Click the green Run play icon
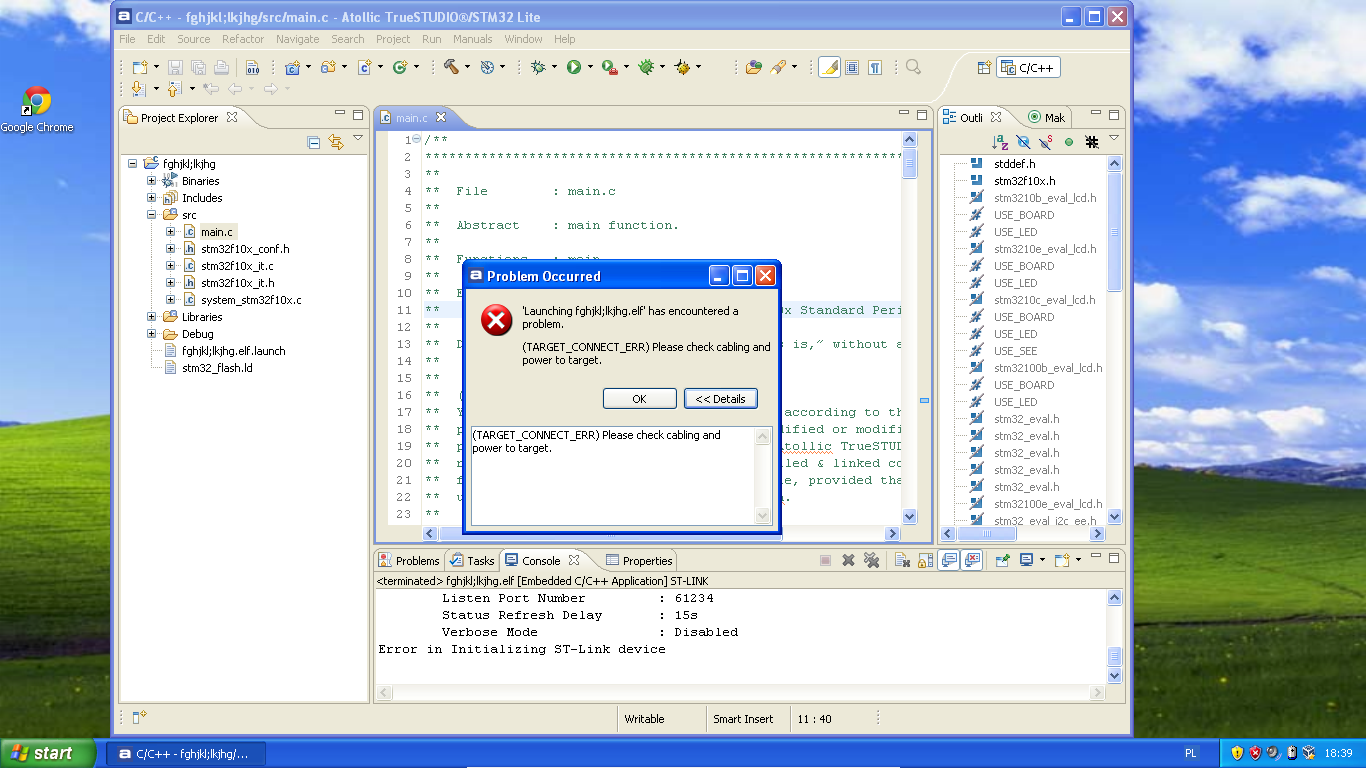 tap(574, 67)
